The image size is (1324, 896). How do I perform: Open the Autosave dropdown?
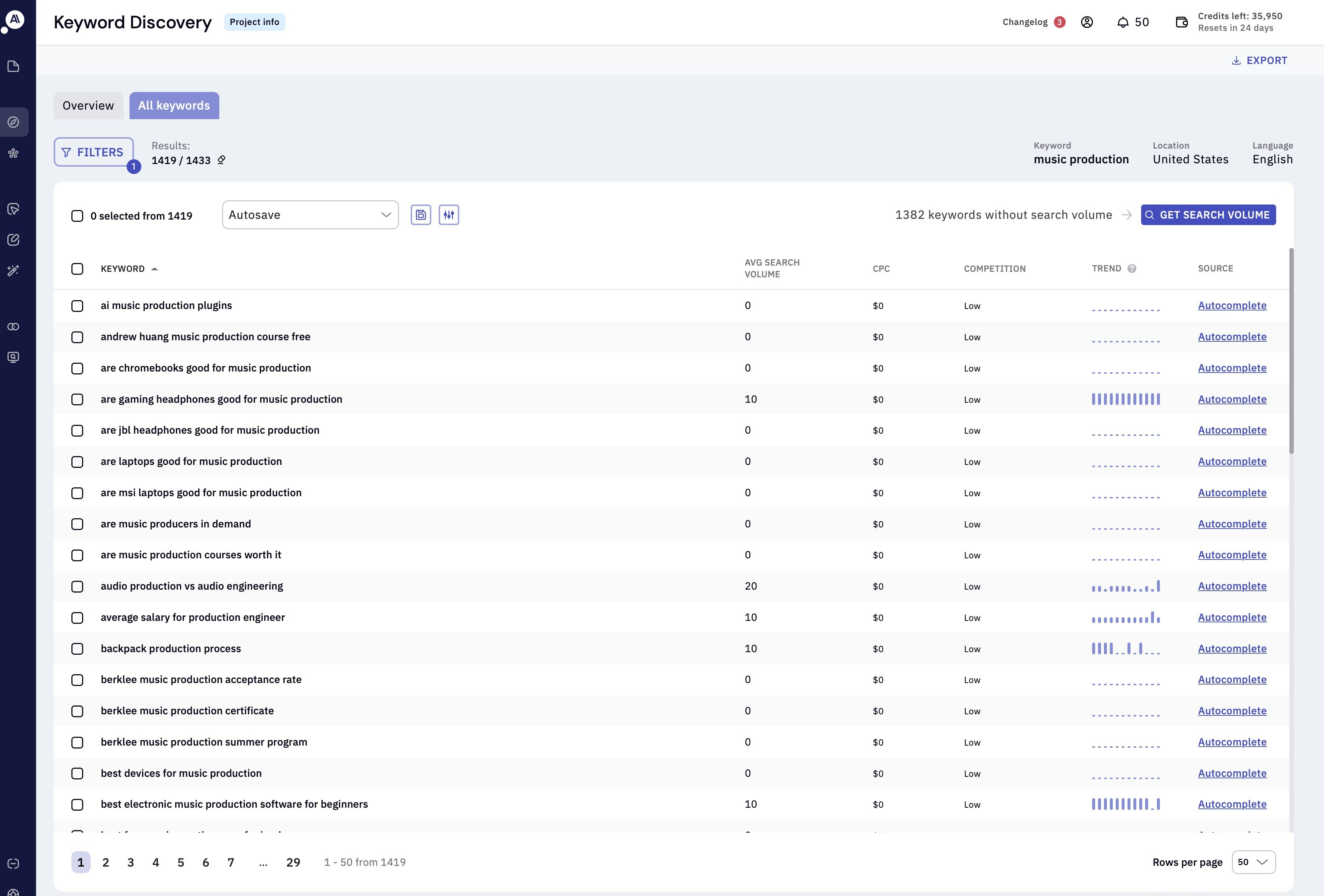pos(310,215)
